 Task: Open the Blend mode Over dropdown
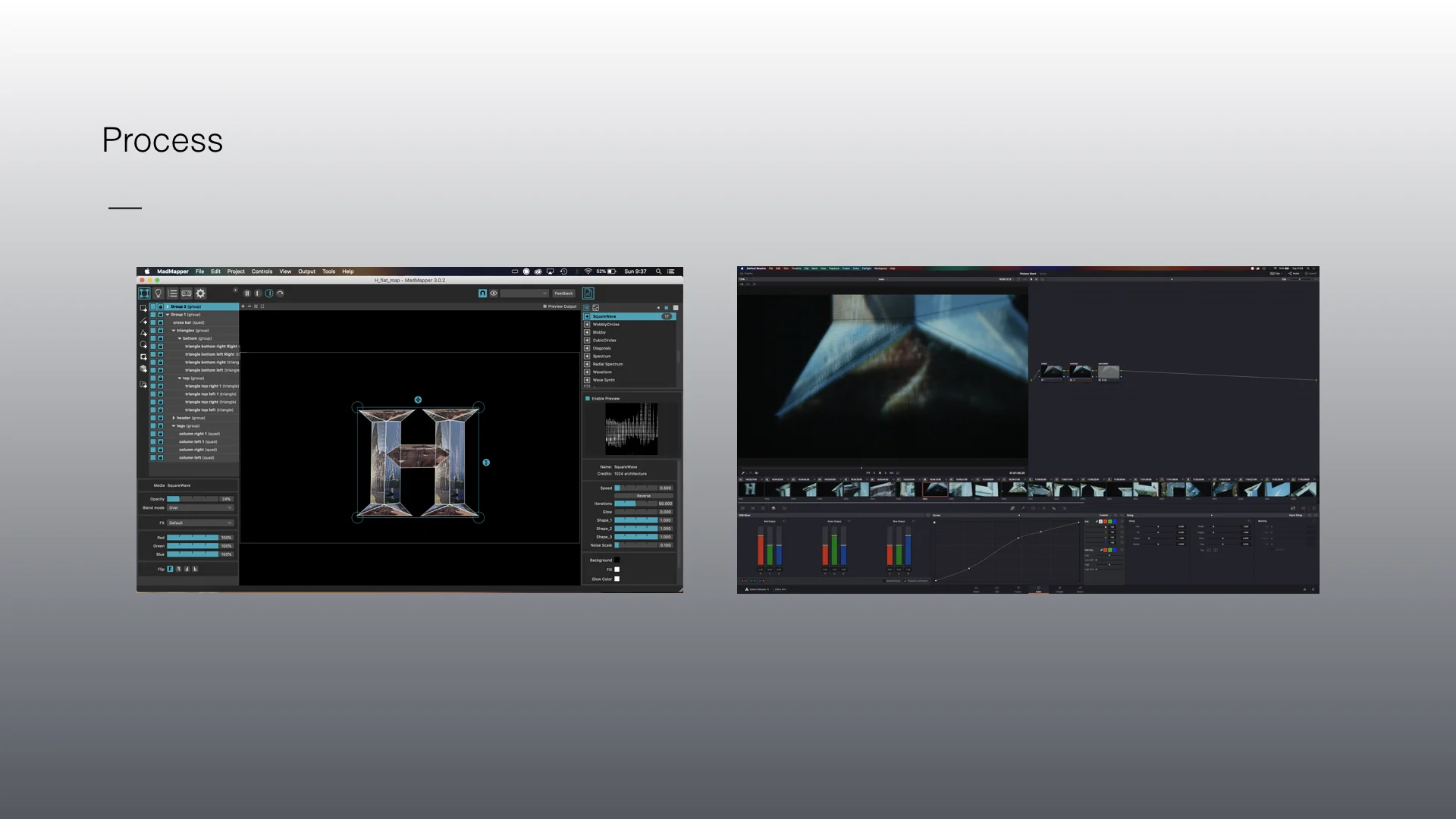[200, 507]
